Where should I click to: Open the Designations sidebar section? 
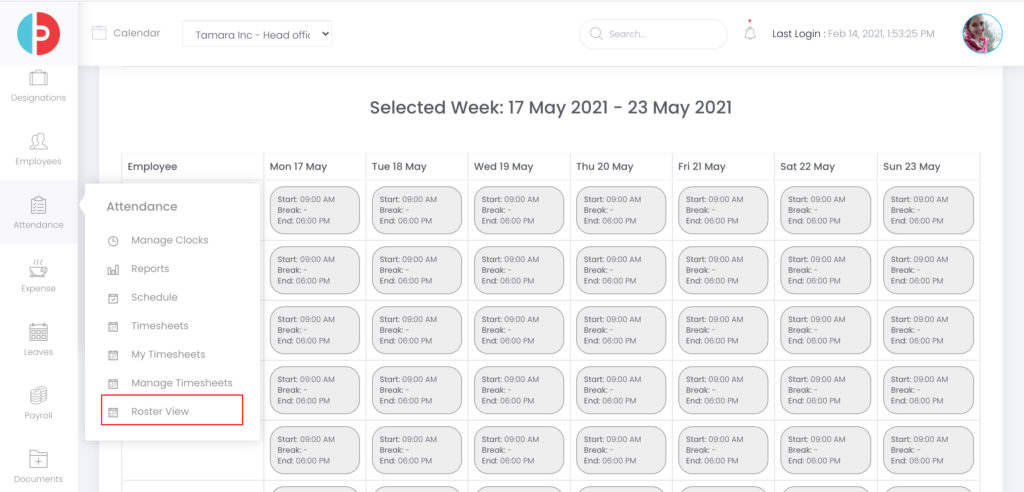[x=39, y=86]
